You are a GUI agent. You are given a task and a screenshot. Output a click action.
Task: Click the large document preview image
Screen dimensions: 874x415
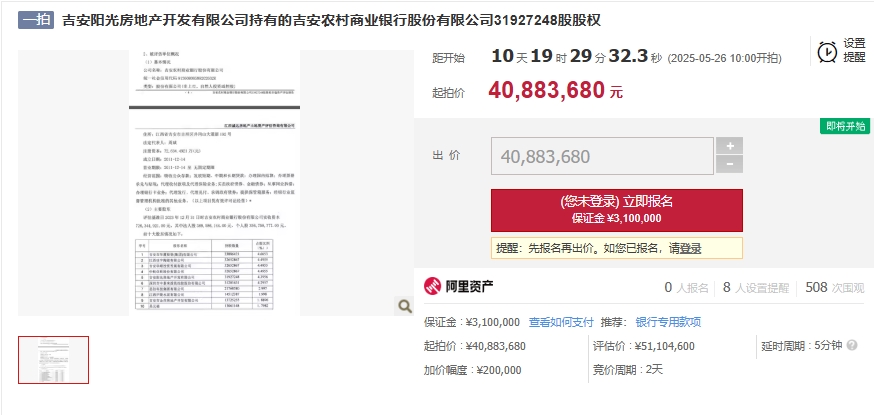[x=215, y=183]
